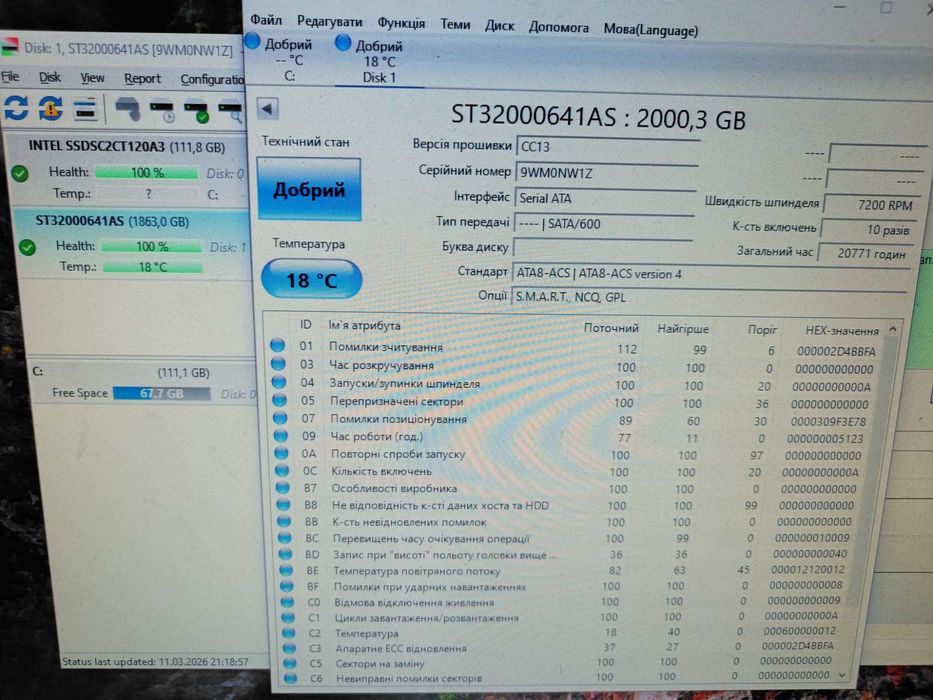The width and height of the screenshot is (933, 700).
Task: Click the power on count field 10 разів
Action: coord(871,229)
